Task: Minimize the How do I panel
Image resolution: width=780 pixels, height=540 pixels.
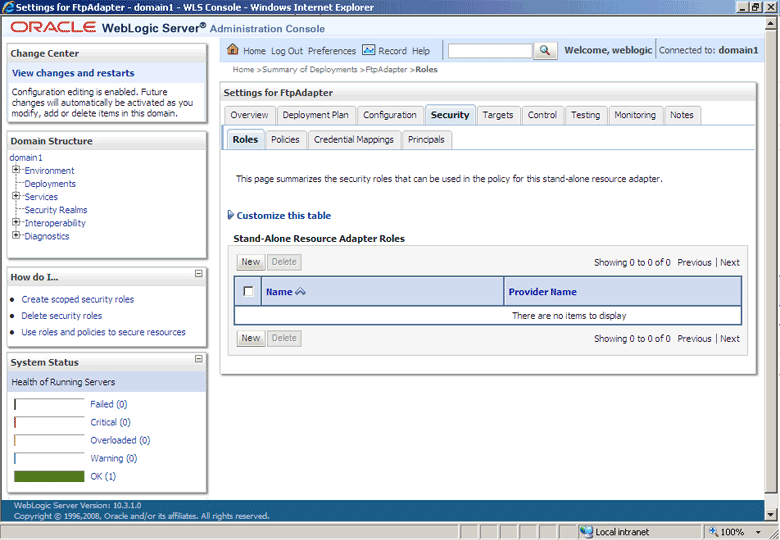Action: (198, 273)
